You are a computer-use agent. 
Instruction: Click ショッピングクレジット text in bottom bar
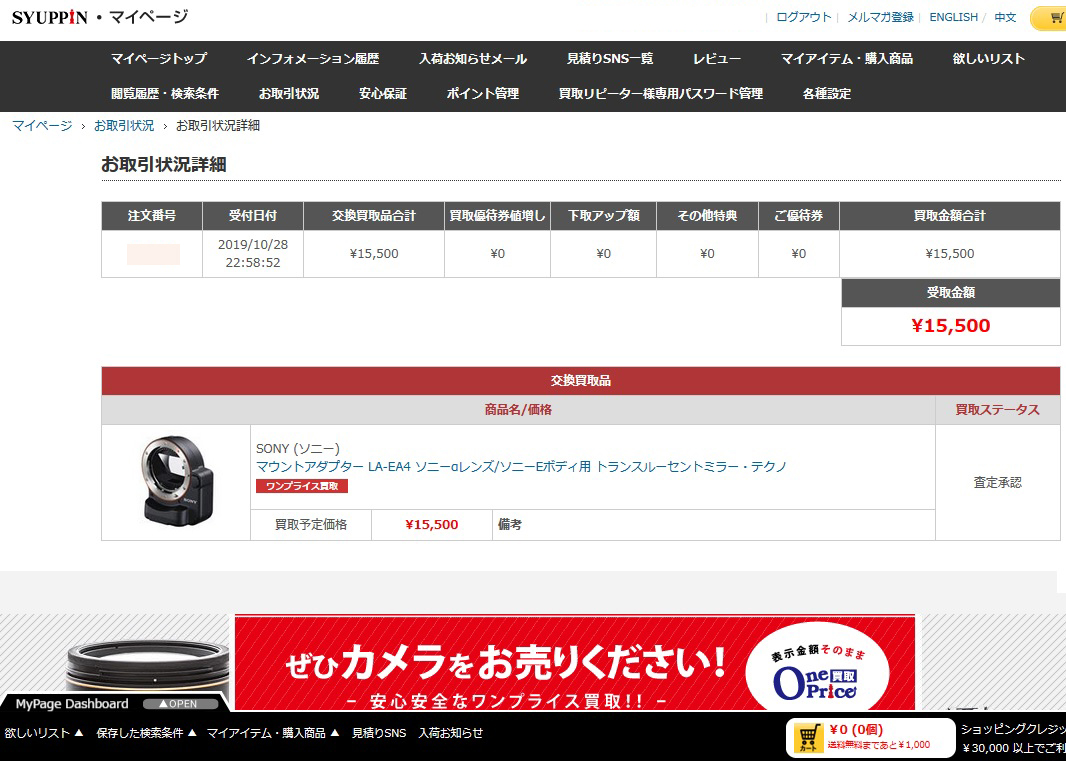pos(1013,730)
